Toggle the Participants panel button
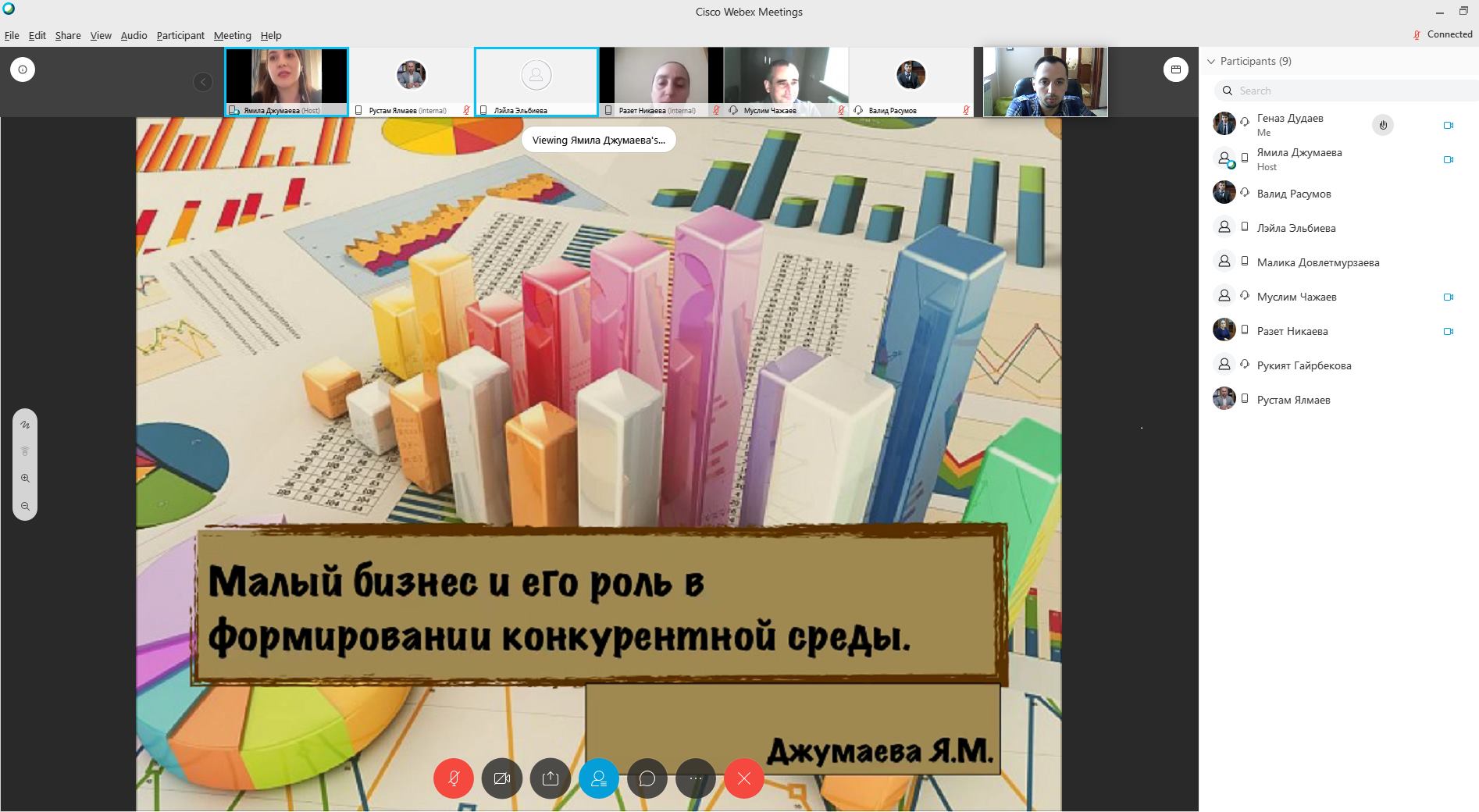 coord(599,778)
